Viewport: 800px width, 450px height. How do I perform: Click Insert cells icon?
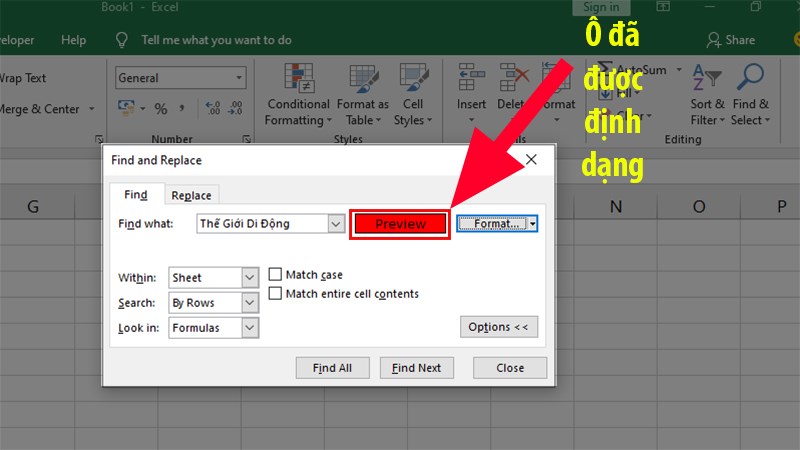click(x=471, y=78)
